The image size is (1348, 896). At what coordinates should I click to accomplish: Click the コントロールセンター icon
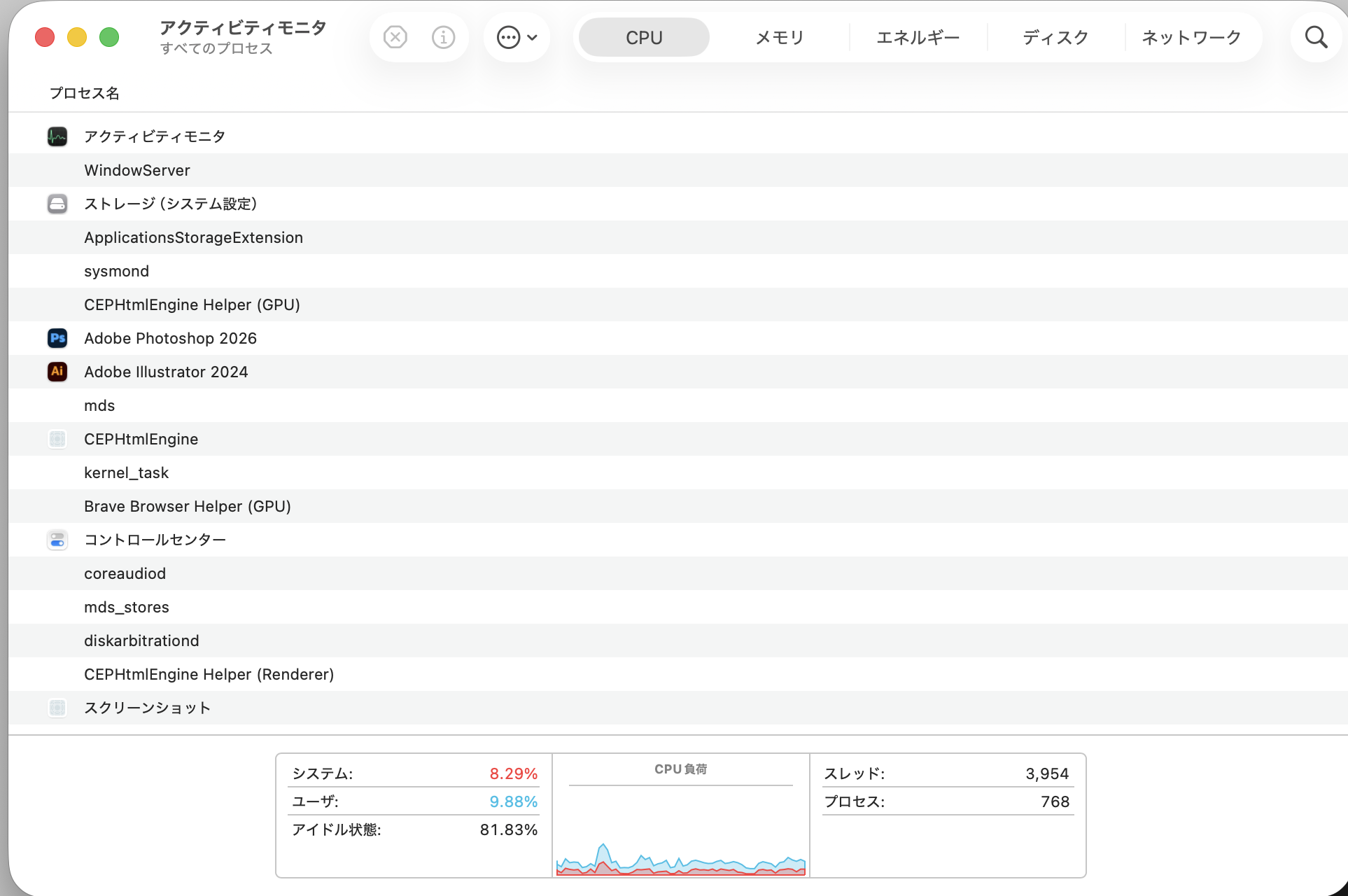[57, 540]
